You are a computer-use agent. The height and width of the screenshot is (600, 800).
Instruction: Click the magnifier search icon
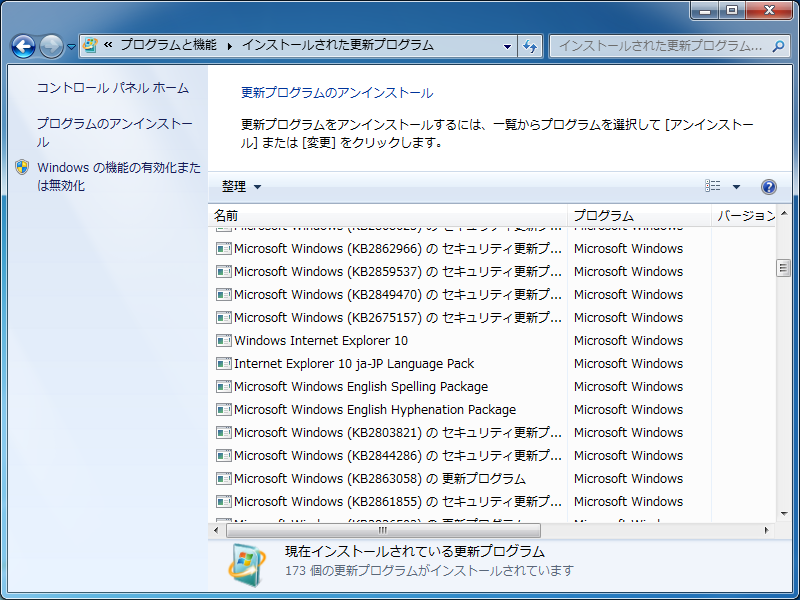(779, 46)
